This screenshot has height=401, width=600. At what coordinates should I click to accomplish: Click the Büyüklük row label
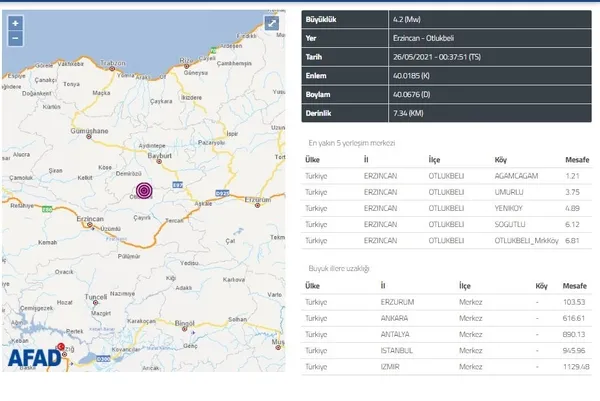coord(321,20)
